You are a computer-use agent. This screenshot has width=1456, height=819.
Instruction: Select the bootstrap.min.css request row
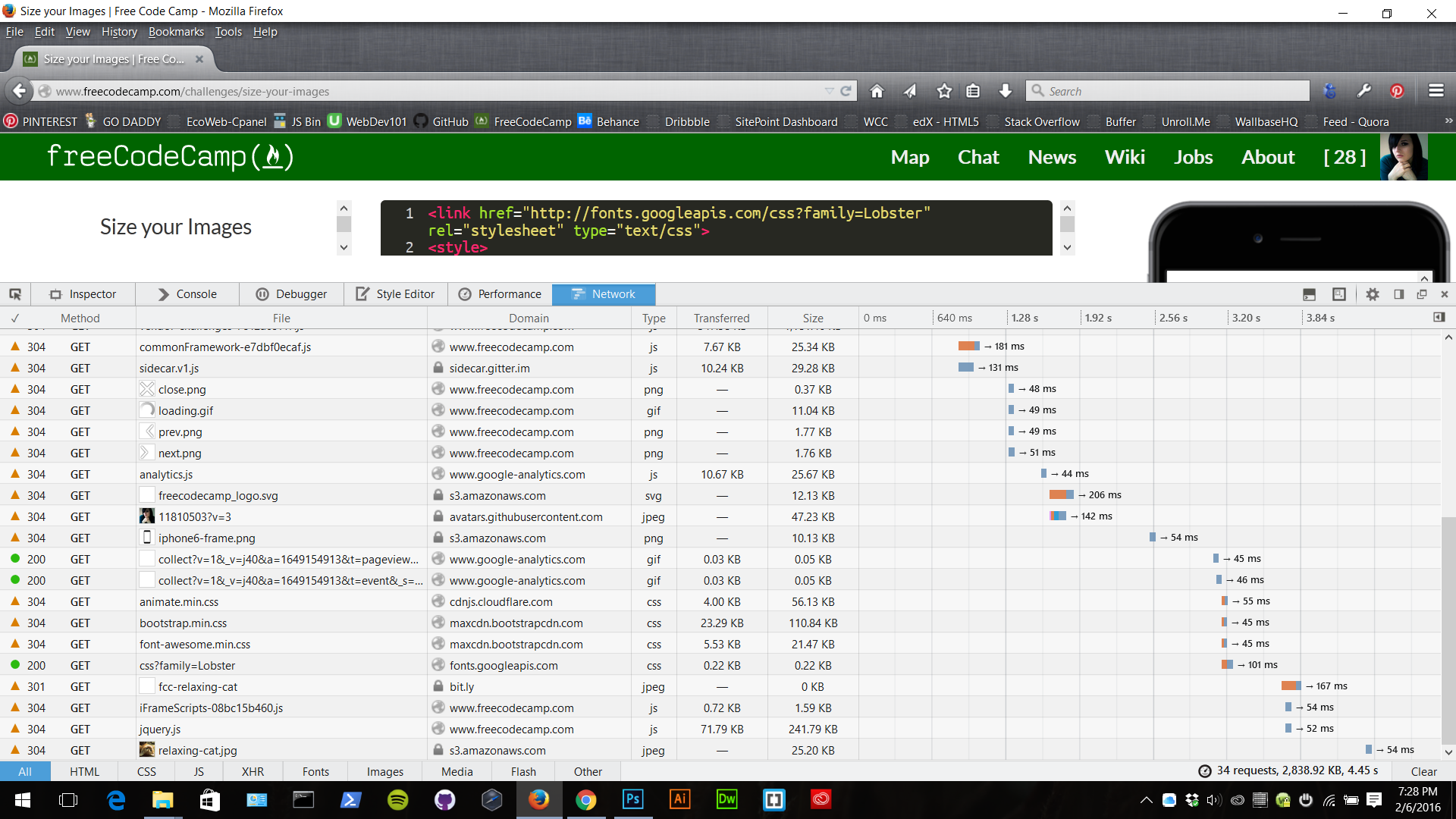[x=720, y=623]
